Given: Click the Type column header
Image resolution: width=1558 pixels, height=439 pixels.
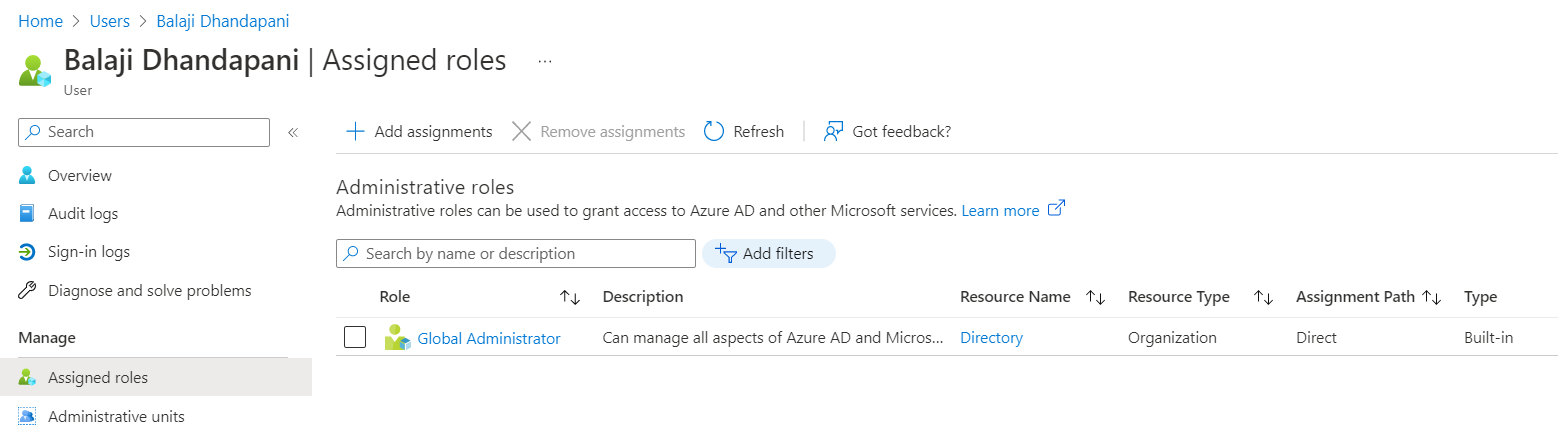Looking at the screenshot, I should pos(1480,297).
